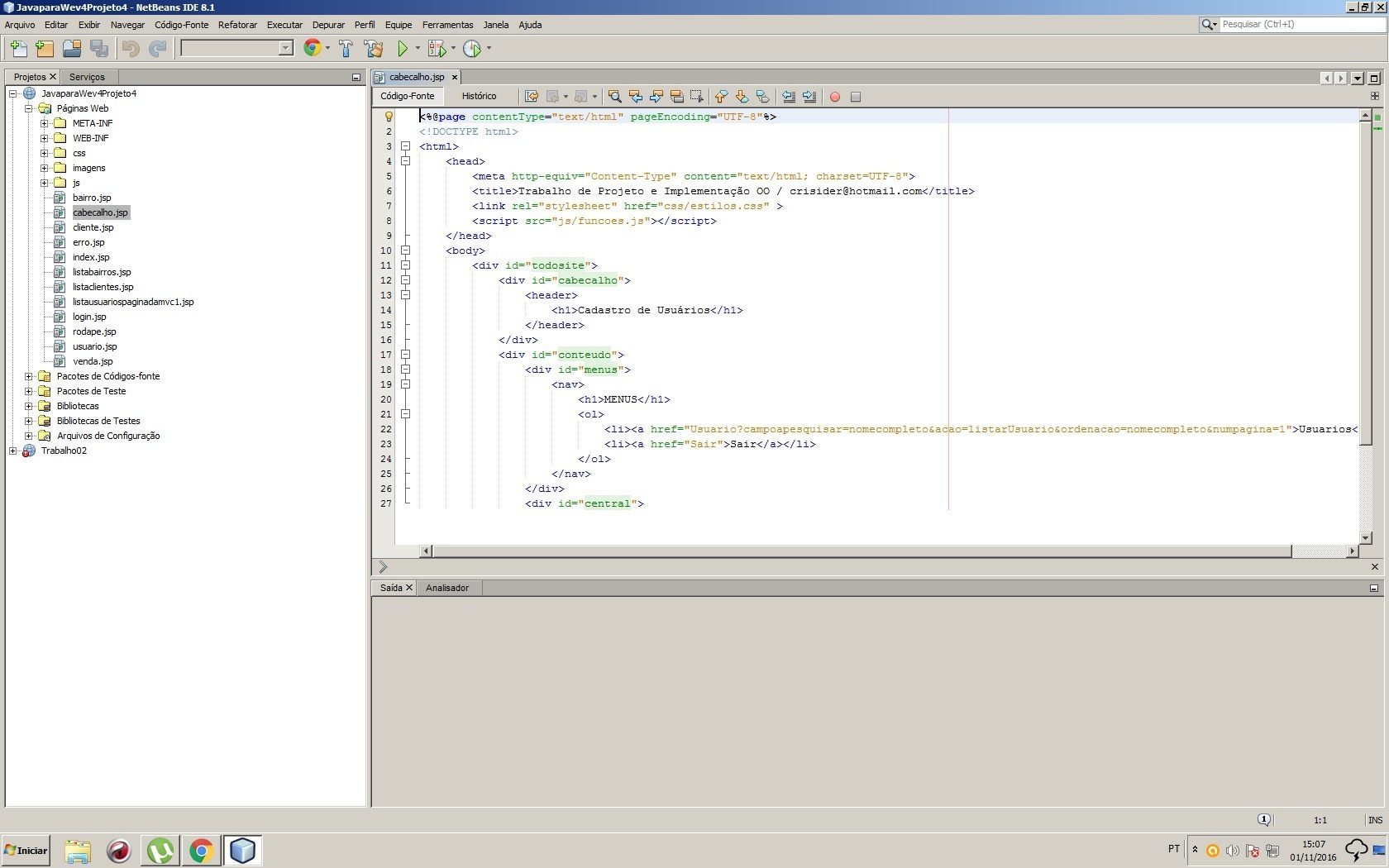Click the lightbulb hint on line 1
Image resolution: width=1389 pixels, height=868 pixels.
pyautogui.click(x=389, y=117)
